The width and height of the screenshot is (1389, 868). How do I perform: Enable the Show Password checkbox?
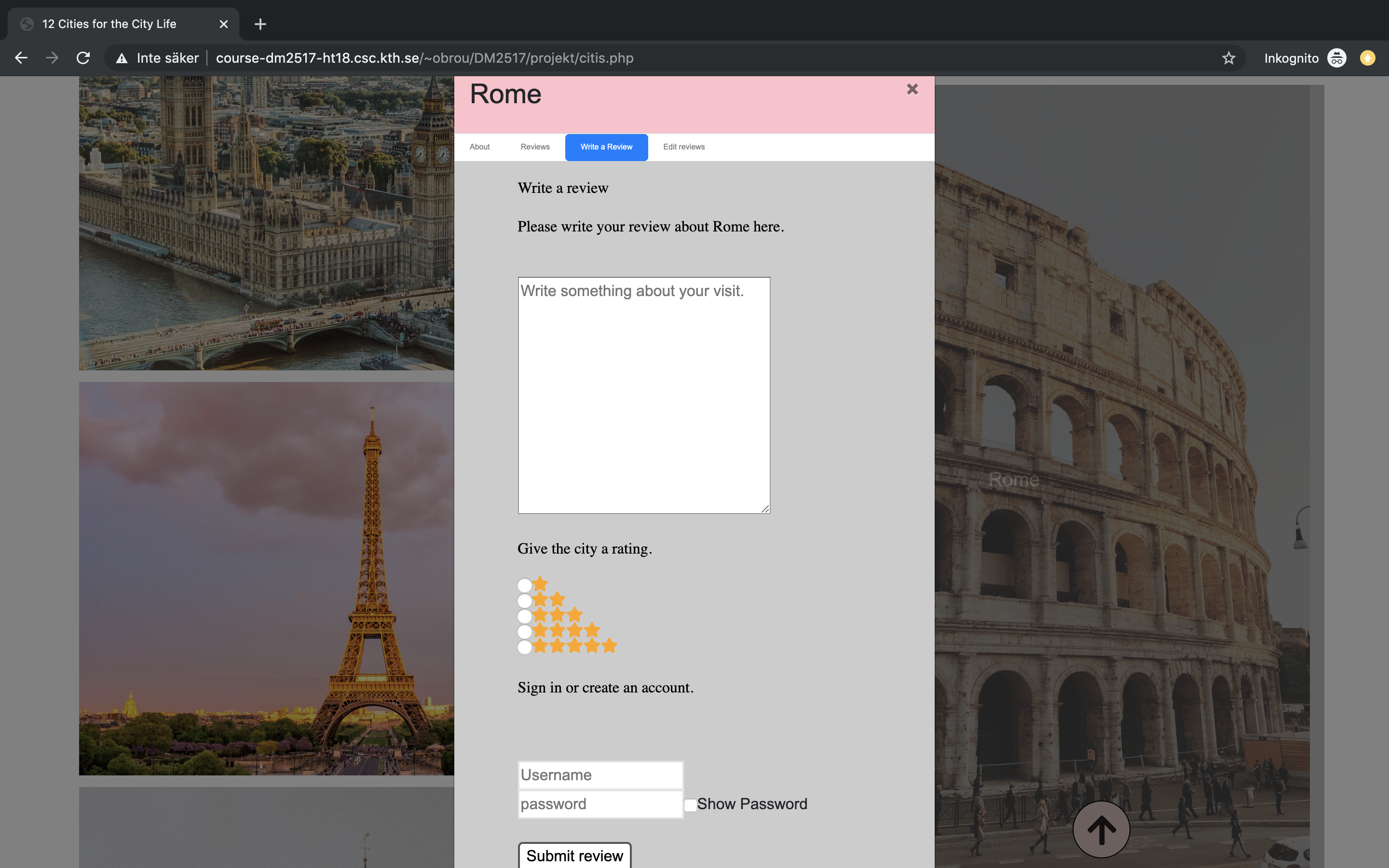691,805
